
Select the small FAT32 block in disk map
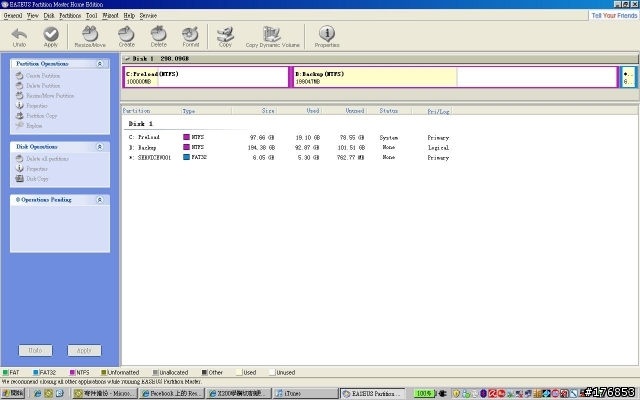[x=629, y=77]
